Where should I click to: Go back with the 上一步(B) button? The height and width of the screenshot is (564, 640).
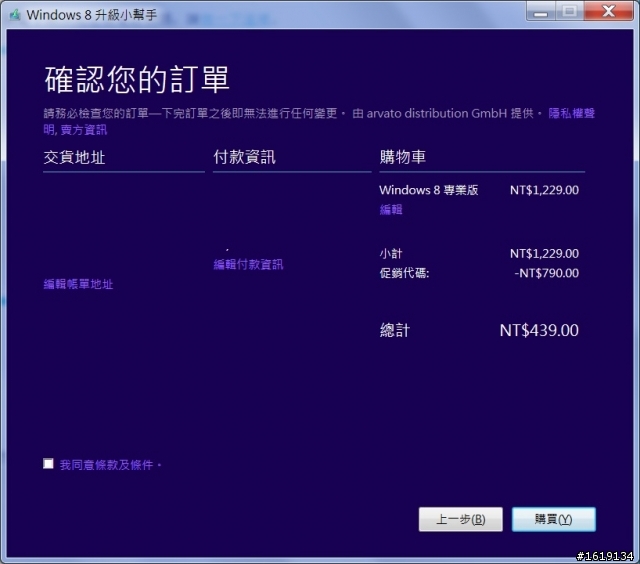point(460,519)
